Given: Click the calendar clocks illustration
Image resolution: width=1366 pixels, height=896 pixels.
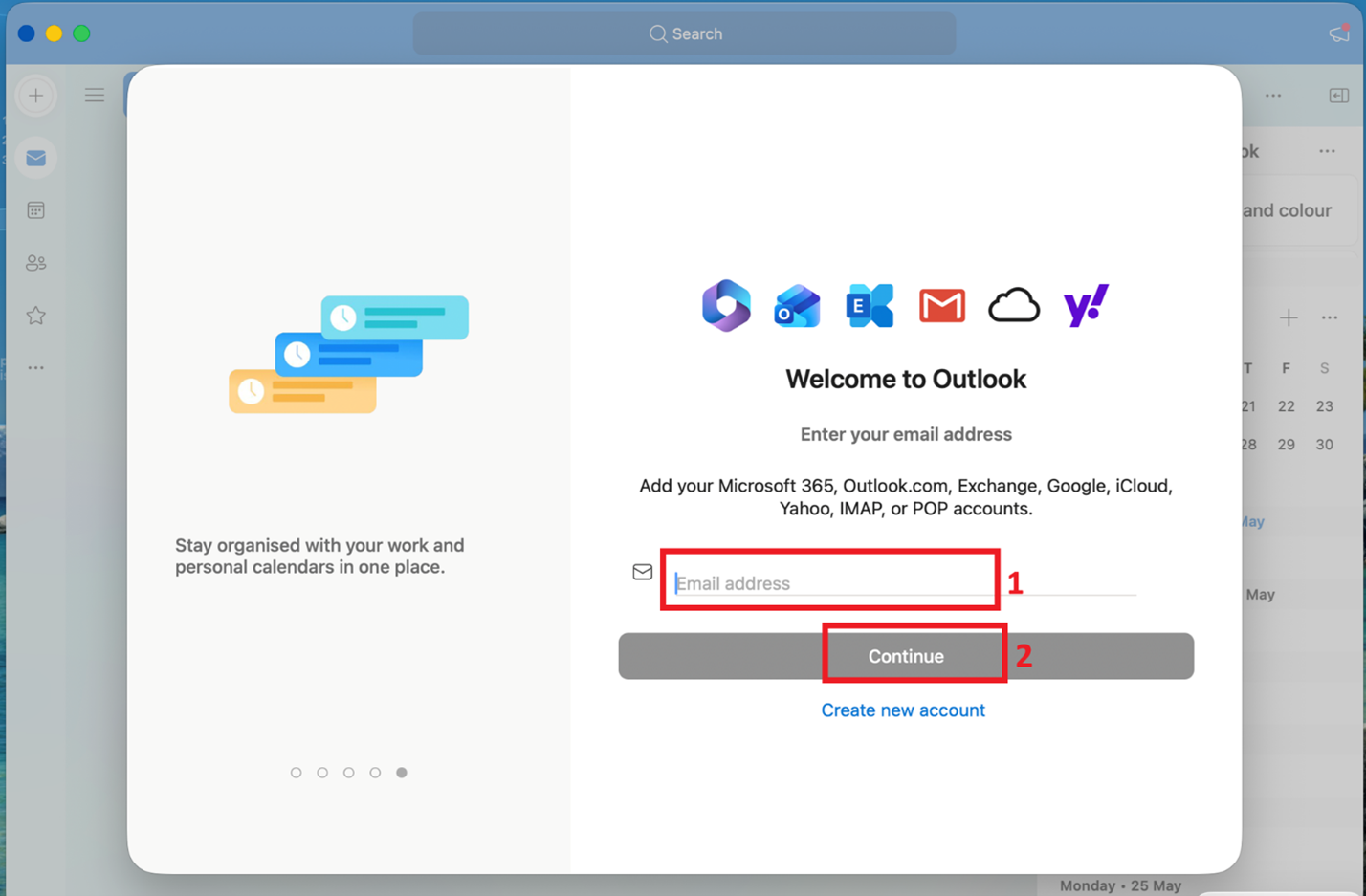Looking at the screenshot, I should click(x=348, y=354).
